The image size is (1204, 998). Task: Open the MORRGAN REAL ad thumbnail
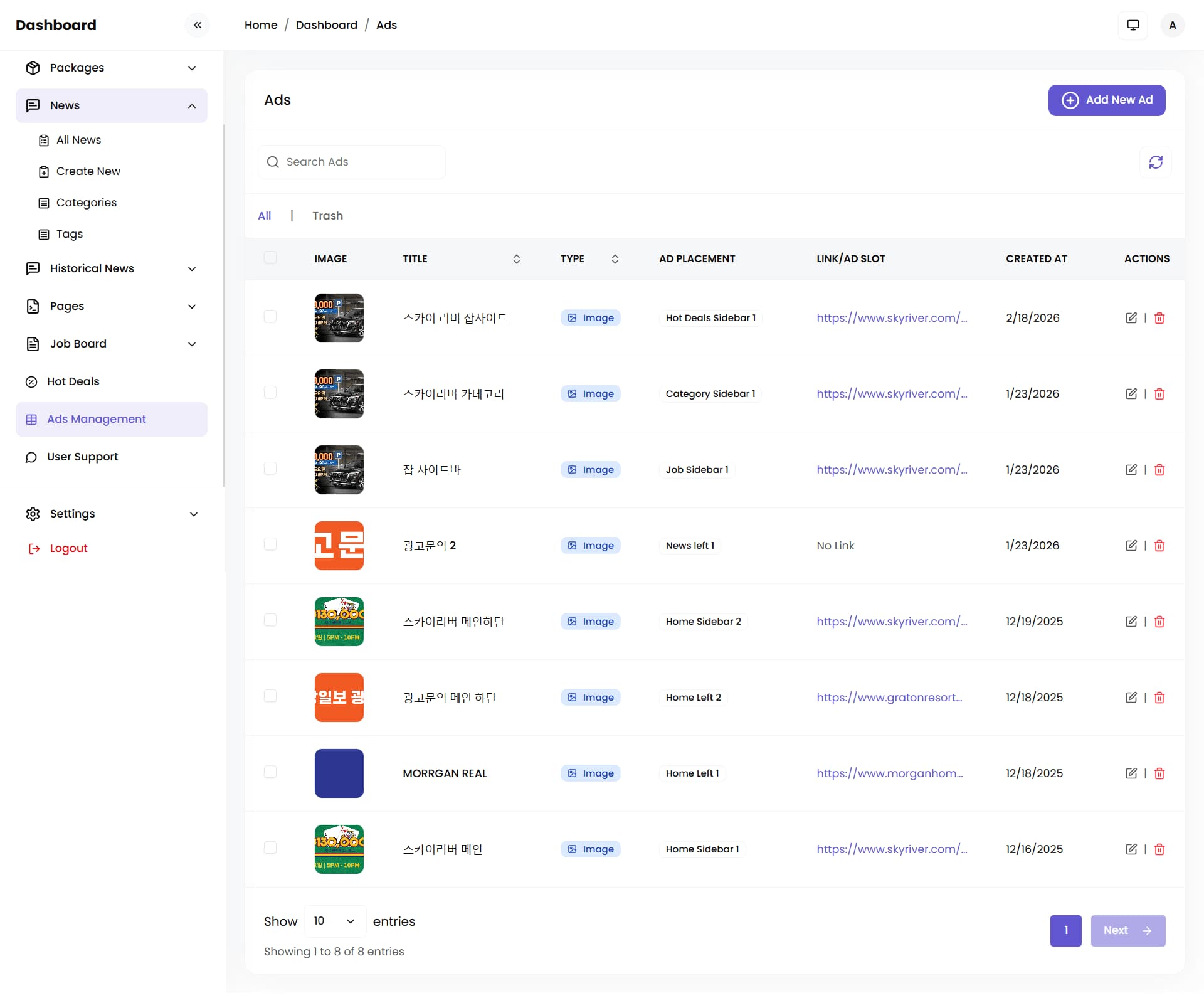[339, 773]
